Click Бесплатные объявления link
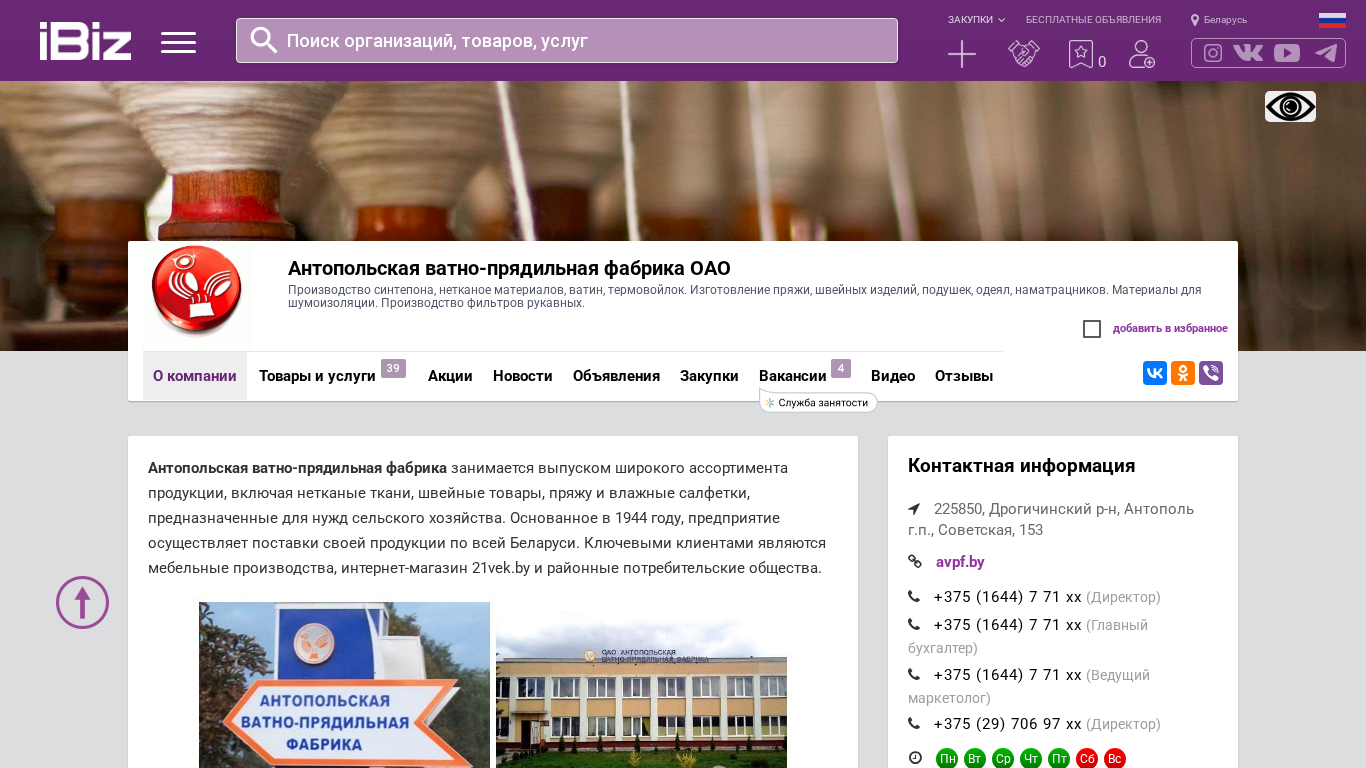 click(1093, 20)
